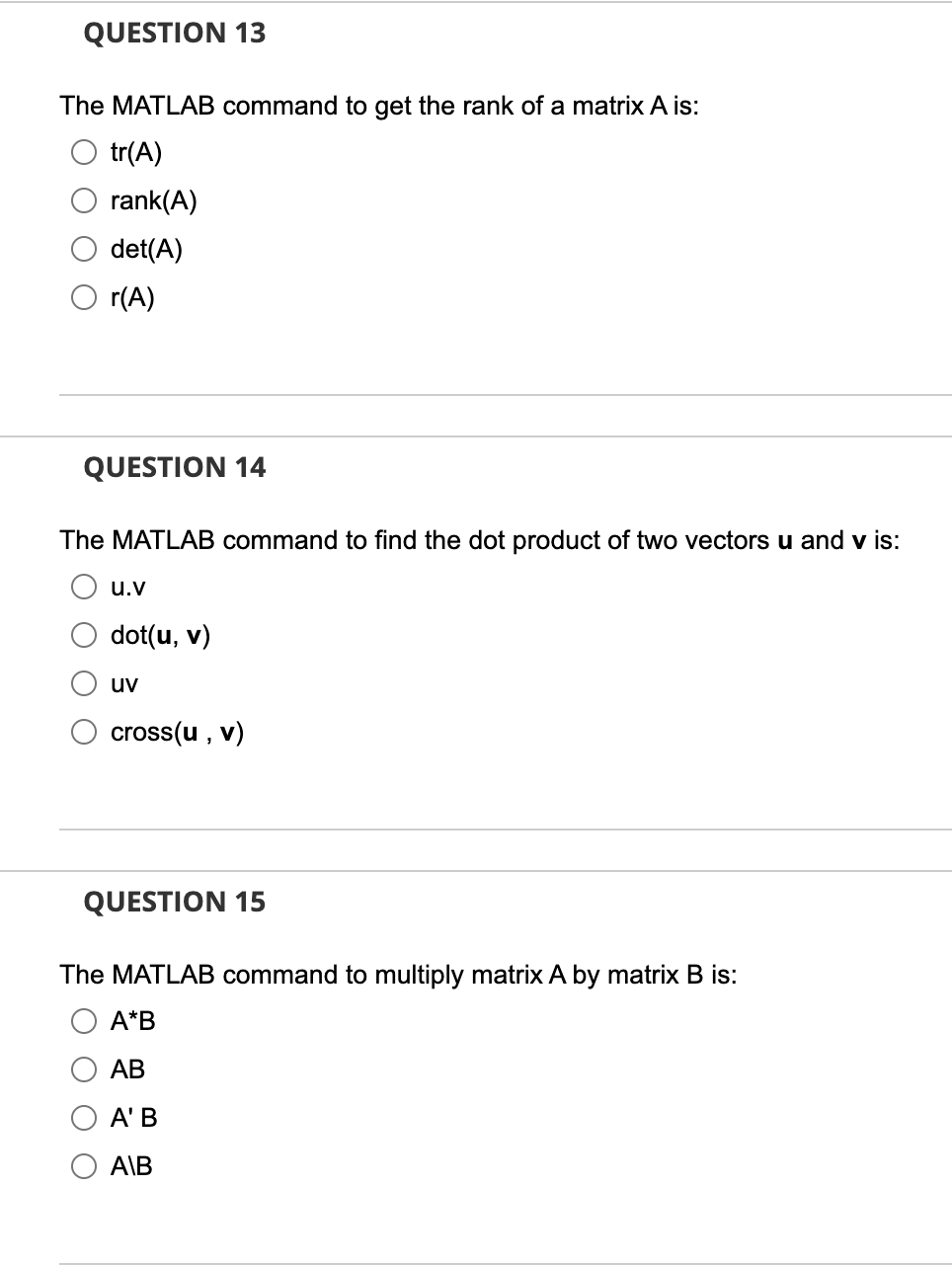This screenshot has height=1266, width=952.
Task: Select the u.v answer option
Action: (84, 586)
